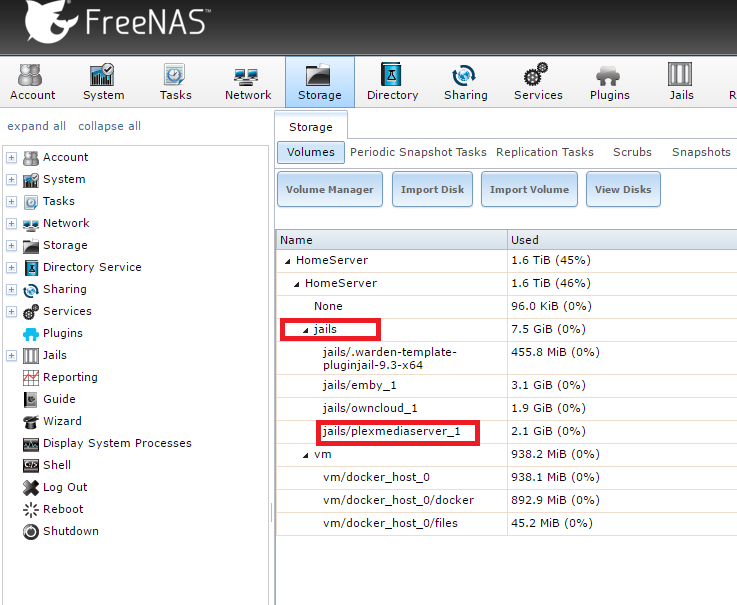Click the 2.1 GiB (0%) used value

pyautogui.click(x=548, y=432)
